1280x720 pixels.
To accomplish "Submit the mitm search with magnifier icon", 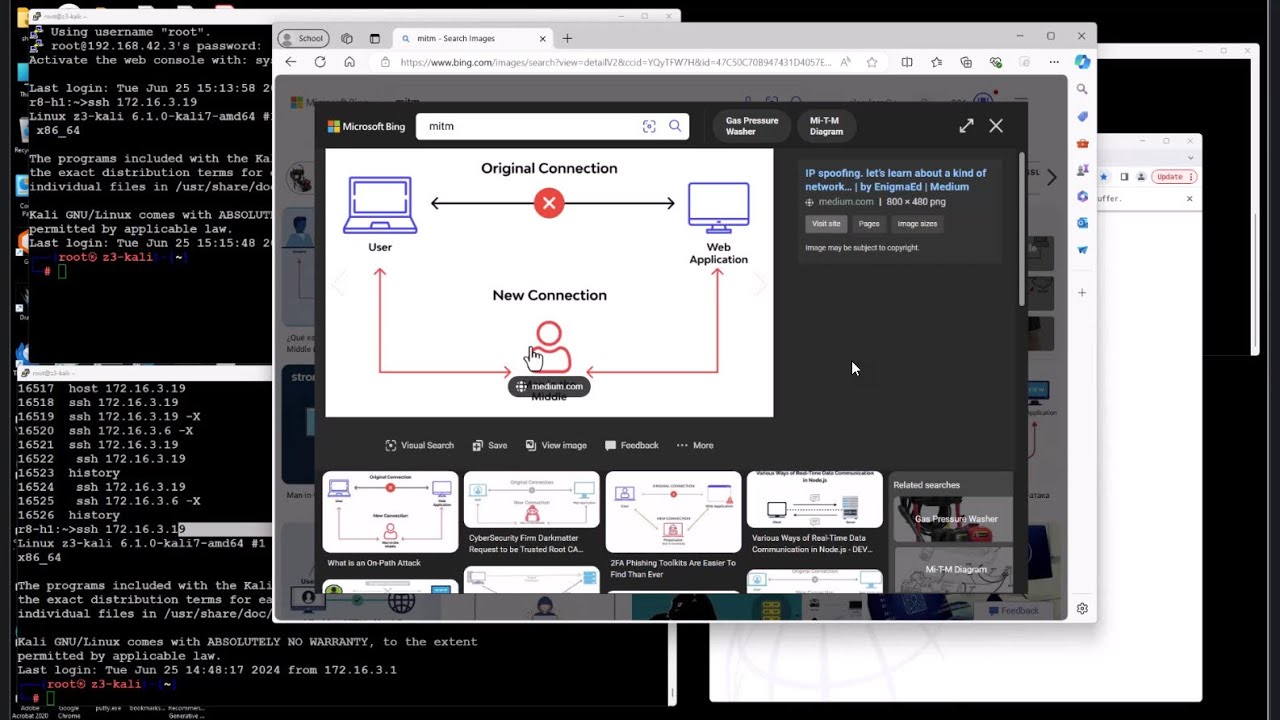I will click(675, 126).
